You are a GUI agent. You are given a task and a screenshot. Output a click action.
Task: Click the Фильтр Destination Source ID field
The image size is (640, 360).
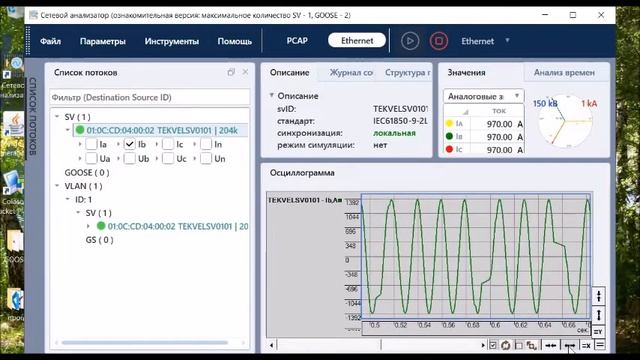[149, 97]
